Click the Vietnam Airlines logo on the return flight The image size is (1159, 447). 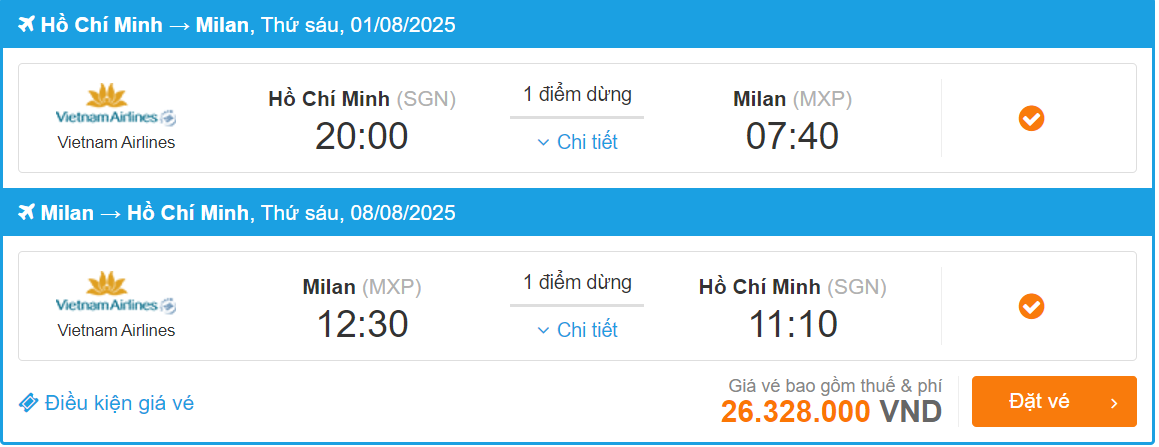116,294
